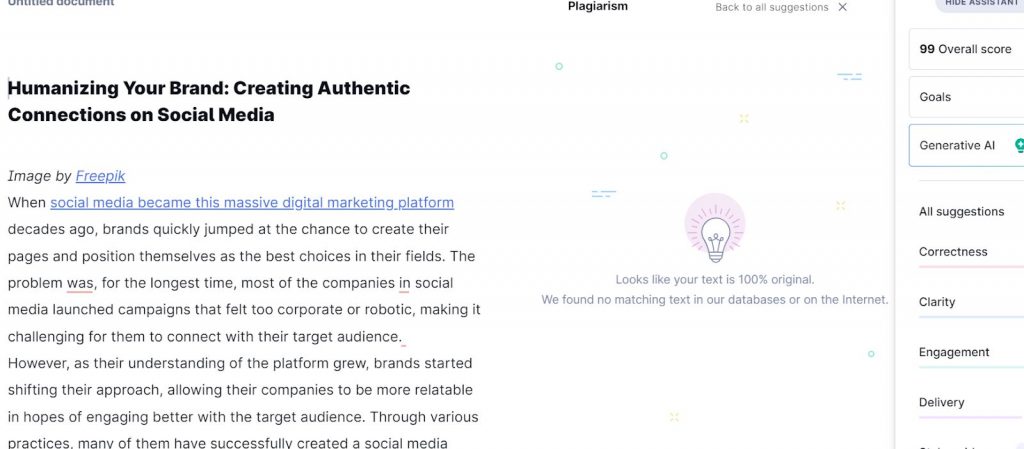Select the Generative AI option
The width and height of the screenshot is (1024, 449).
967,146
